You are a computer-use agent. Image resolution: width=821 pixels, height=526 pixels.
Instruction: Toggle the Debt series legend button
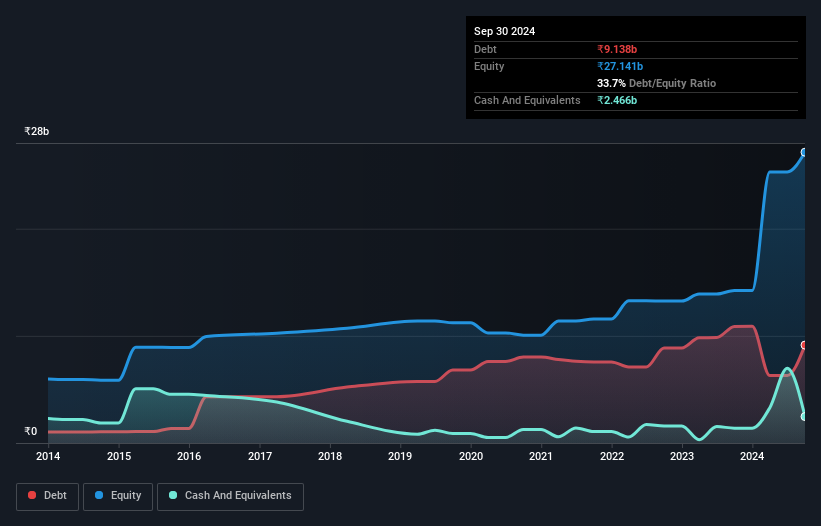coord(47,496)
